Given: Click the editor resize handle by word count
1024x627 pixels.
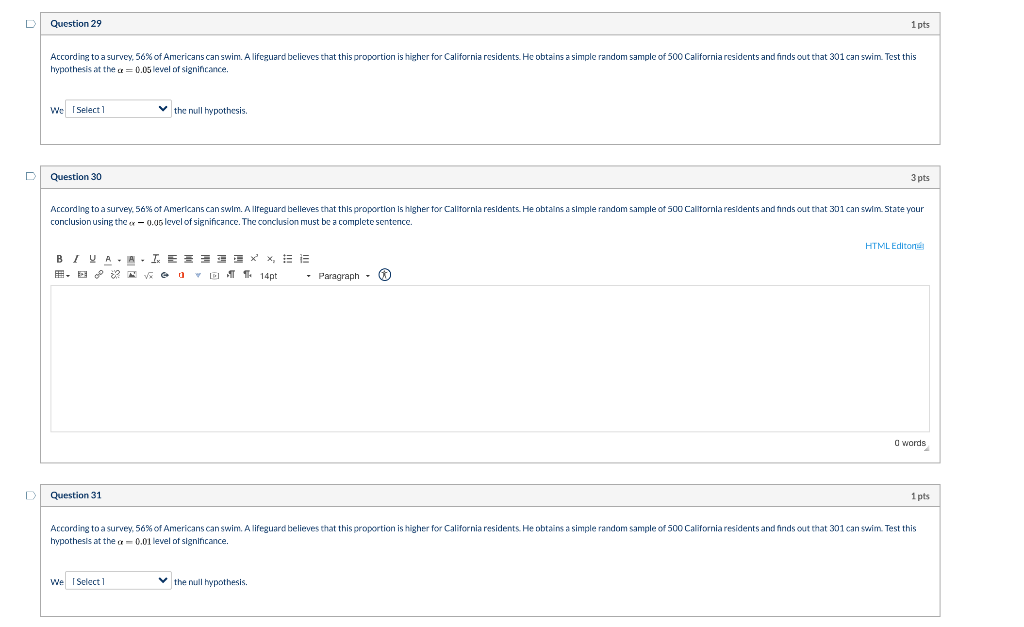Looking at the screenshot, I should (927, 449).
